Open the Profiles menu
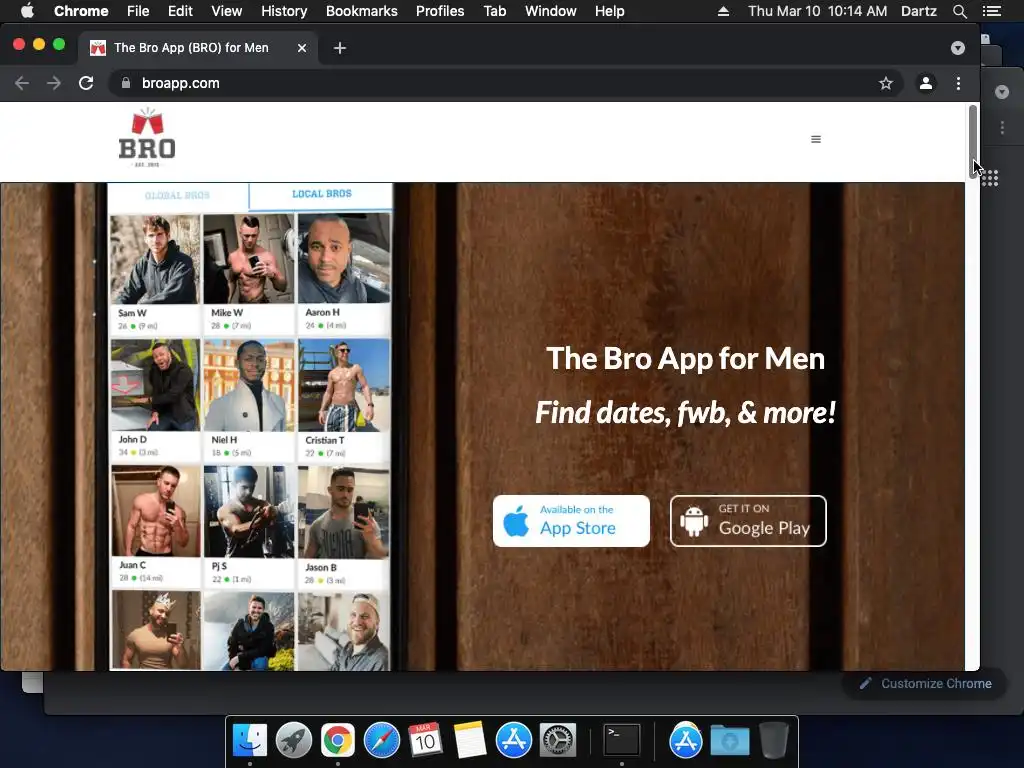The image size is (1024, 768). 440,11
